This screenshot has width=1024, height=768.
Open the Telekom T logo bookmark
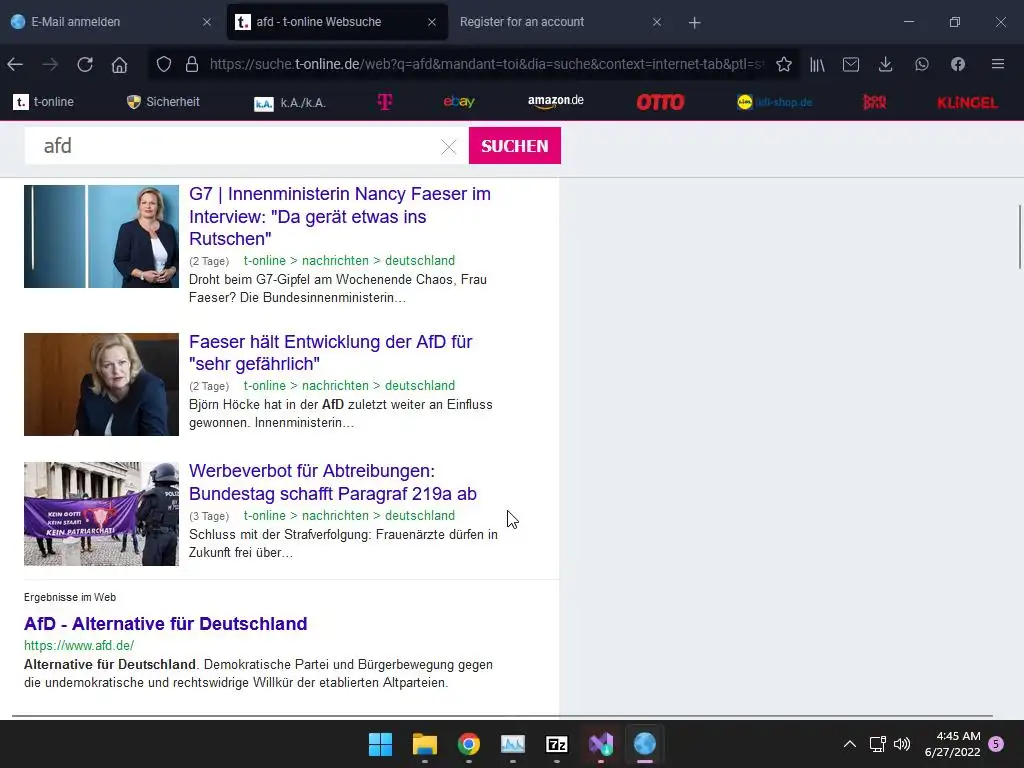pyautogui.click(x=385, y=102)
